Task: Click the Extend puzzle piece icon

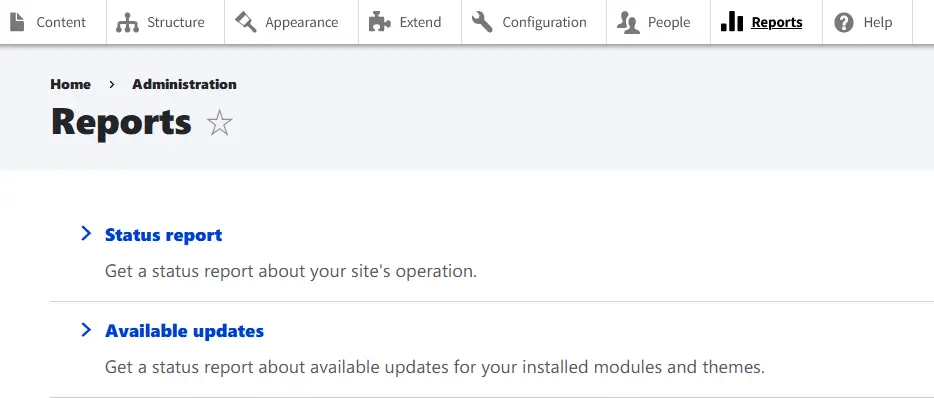Action: coord(379,22)
